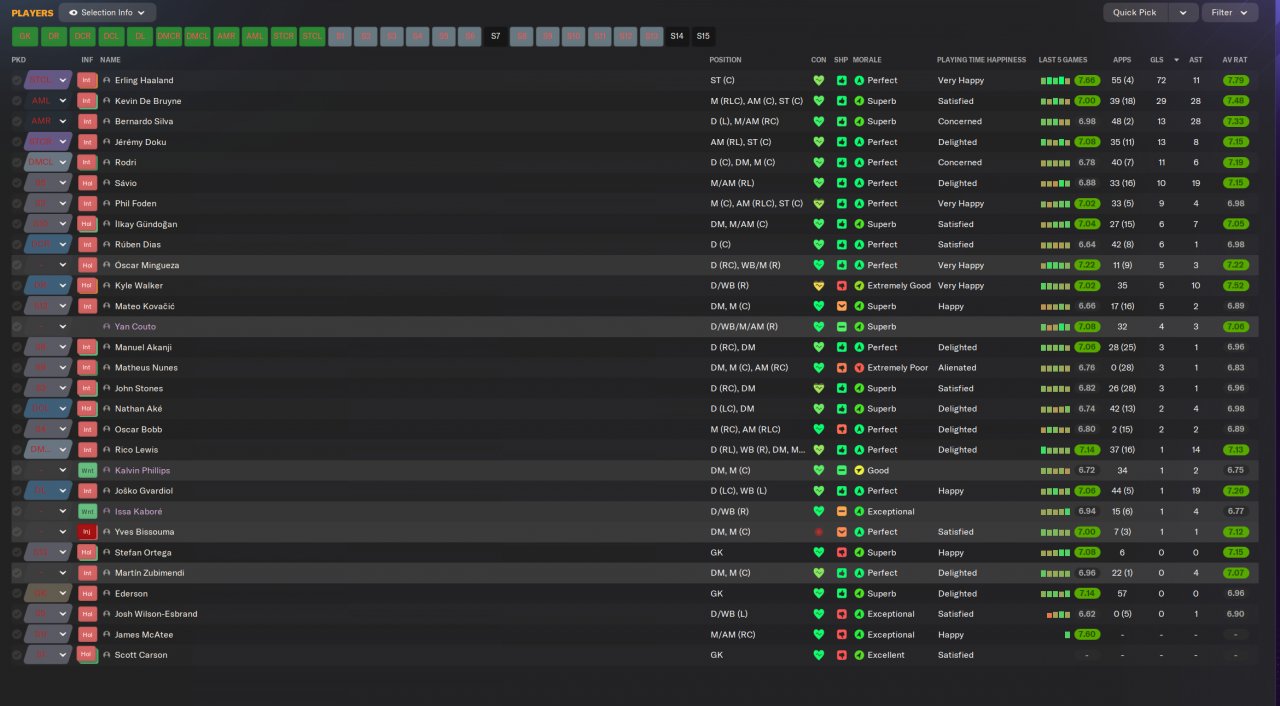The image size is (1280, 706).
Task: Open position dropdown for Yves Bissouma
Action: coord(63,532)
